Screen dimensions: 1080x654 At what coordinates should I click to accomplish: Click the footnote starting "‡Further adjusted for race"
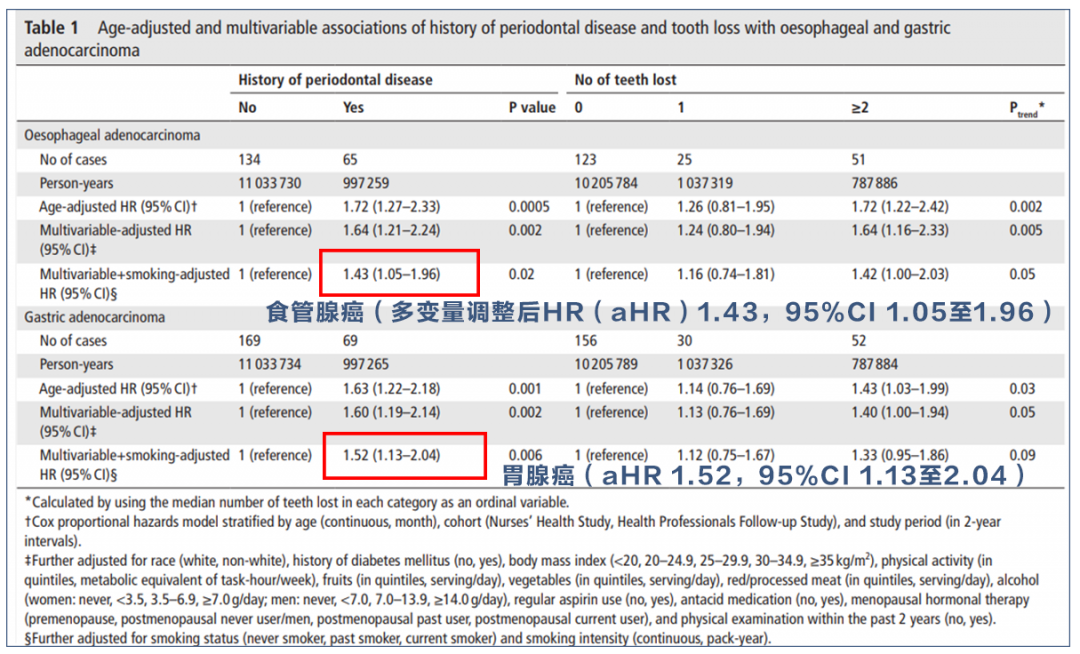pyautogui.click(x=532, y=590)
